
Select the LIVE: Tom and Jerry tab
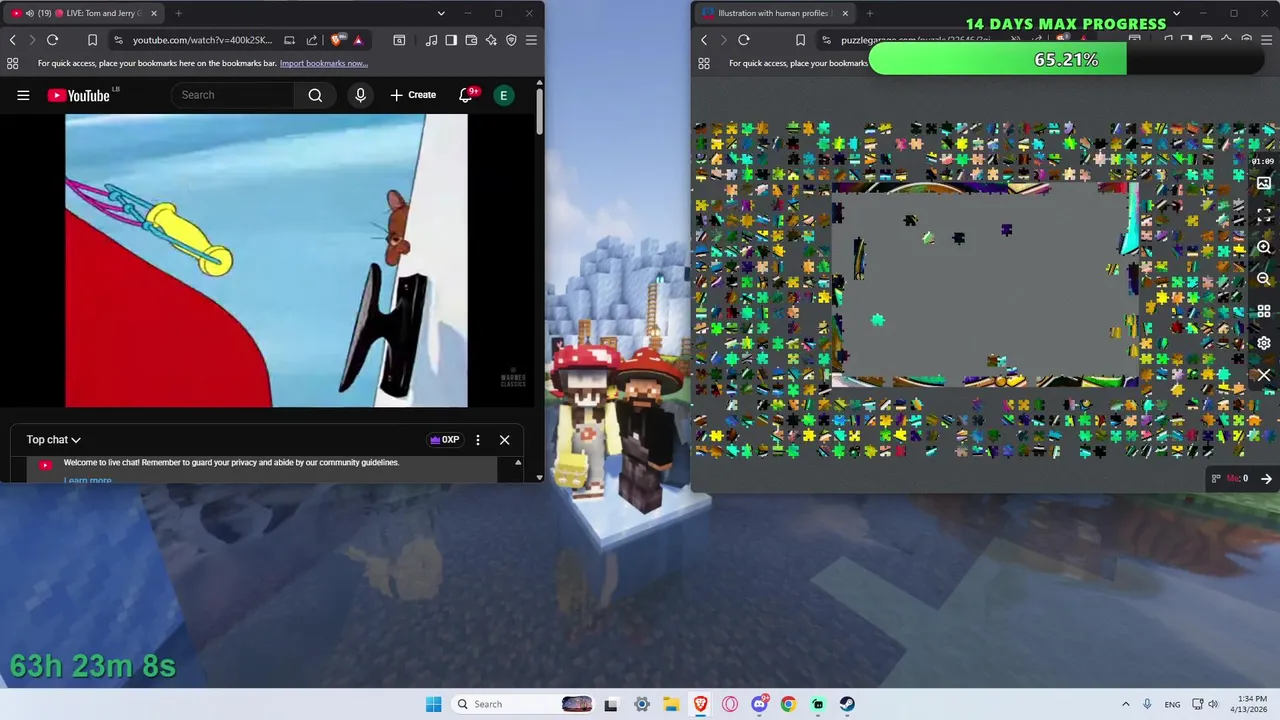(x=84, y=13)
